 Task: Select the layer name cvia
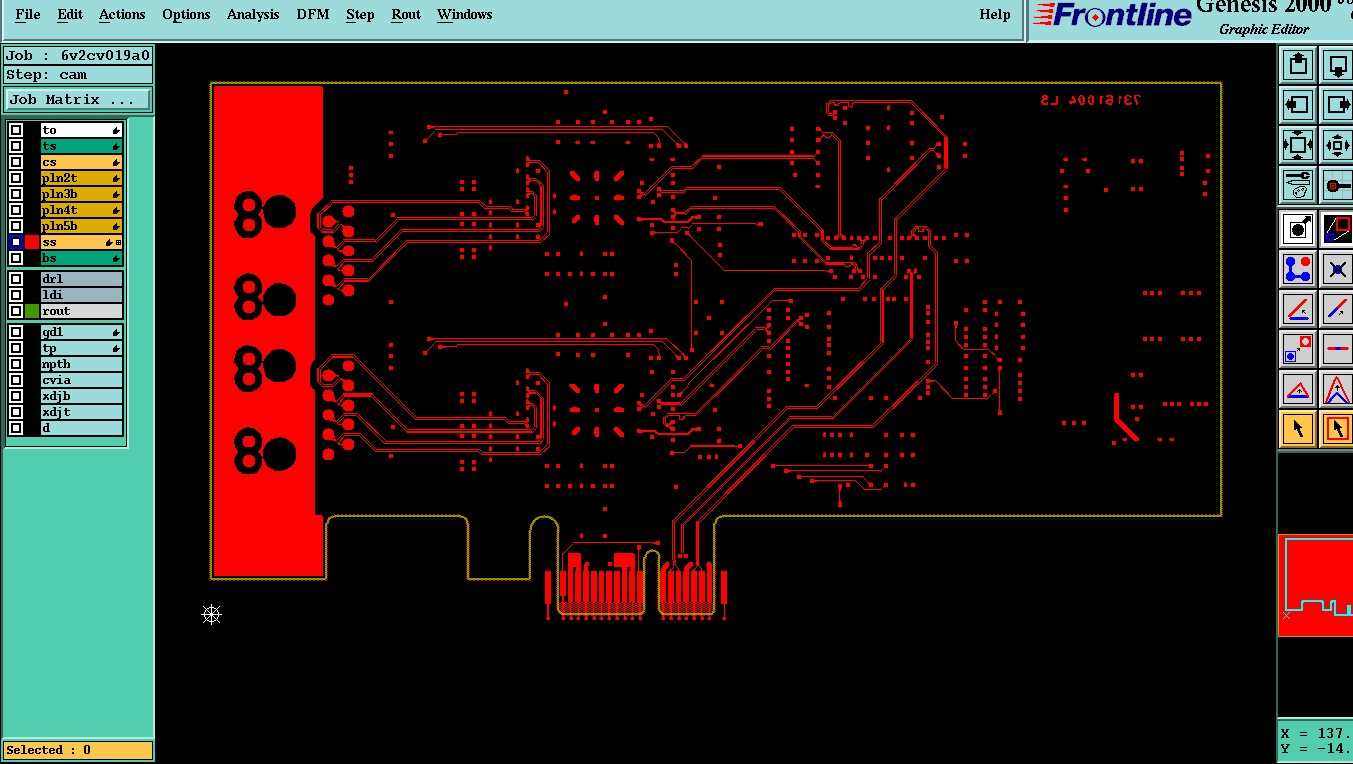tap(81, 380)
